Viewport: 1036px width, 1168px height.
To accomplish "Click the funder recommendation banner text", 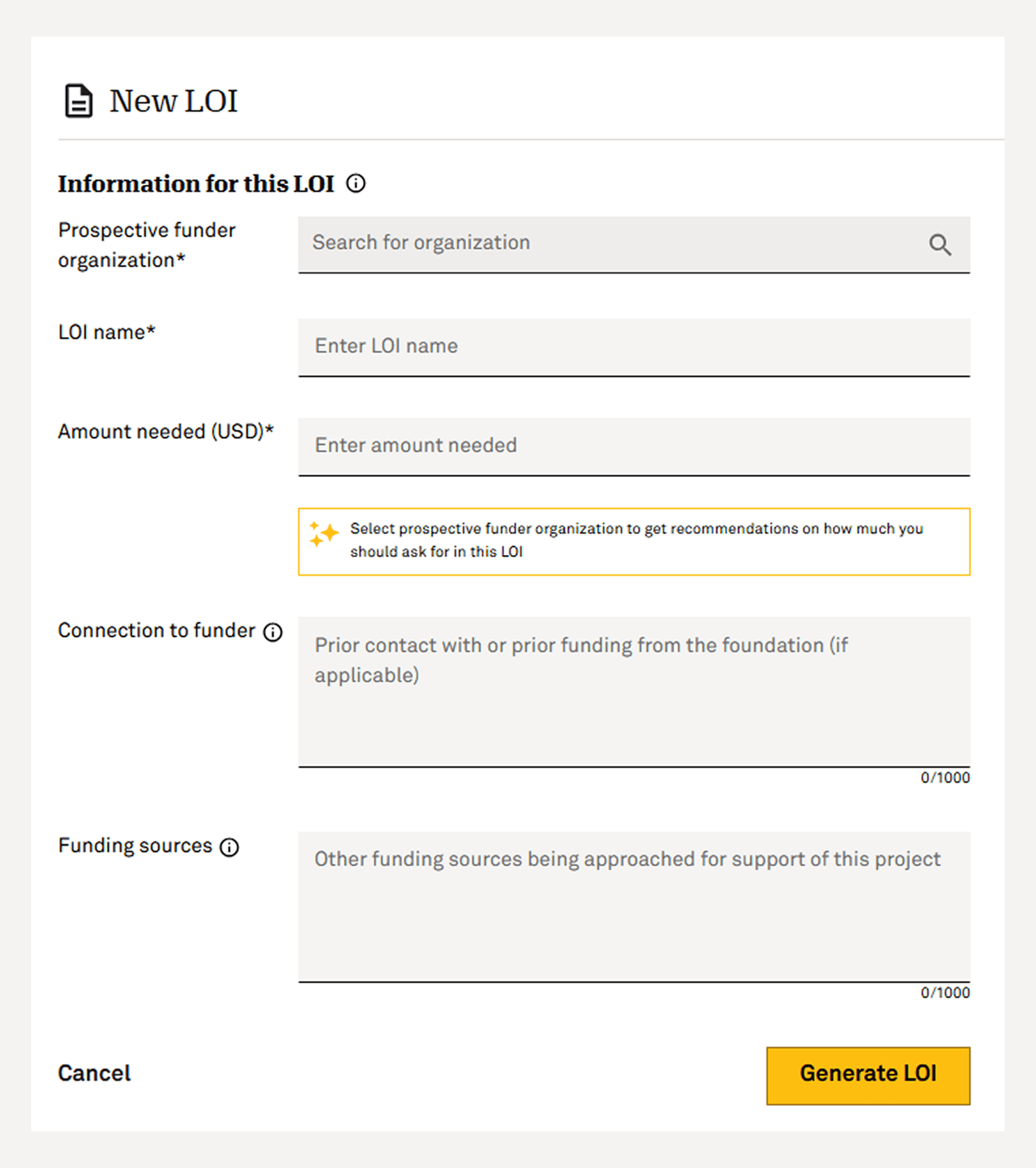I will coord(636,540).
